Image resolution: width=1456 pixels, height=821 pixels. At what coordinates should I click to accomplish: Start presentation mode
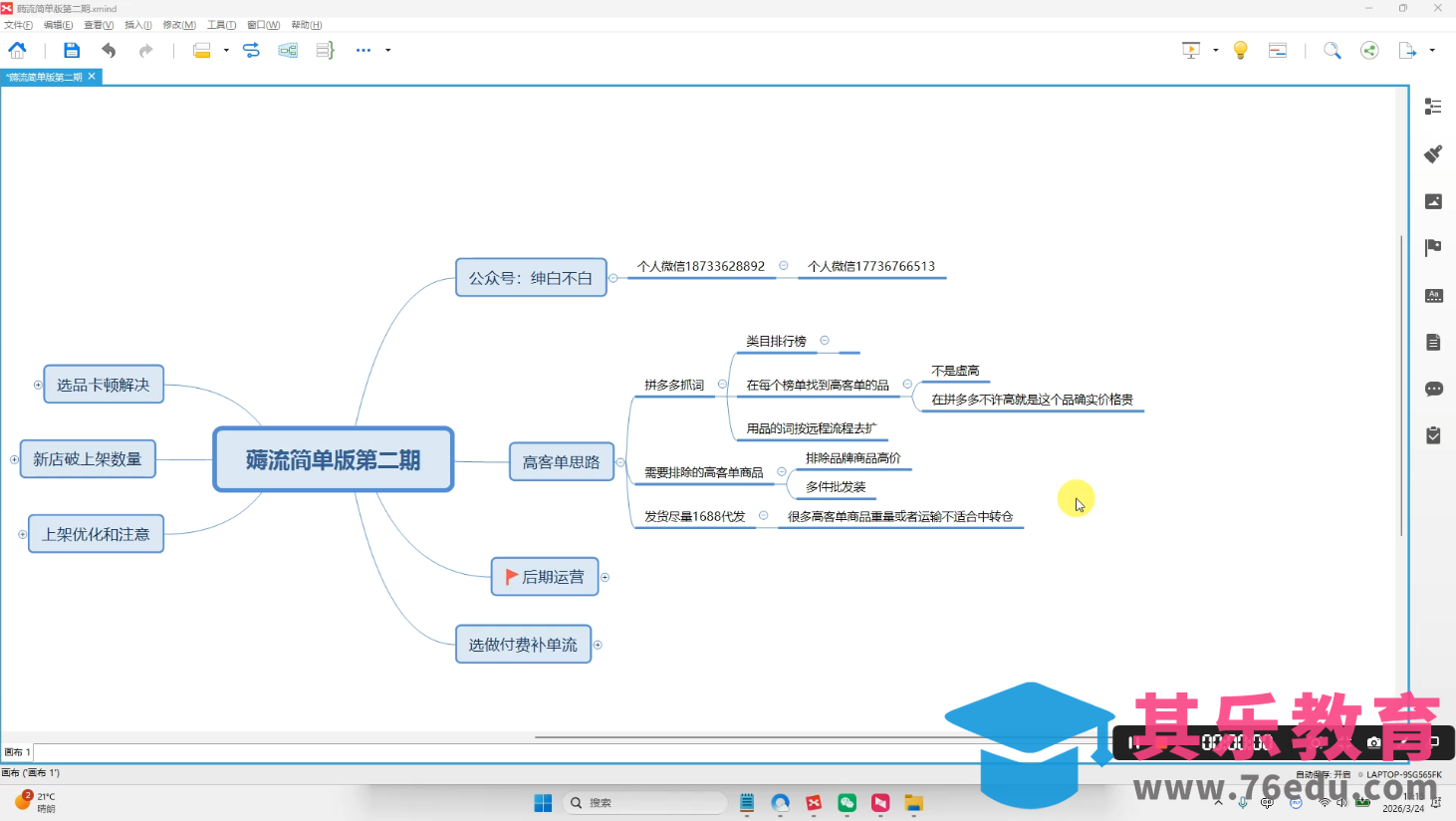click(1191, 50)
